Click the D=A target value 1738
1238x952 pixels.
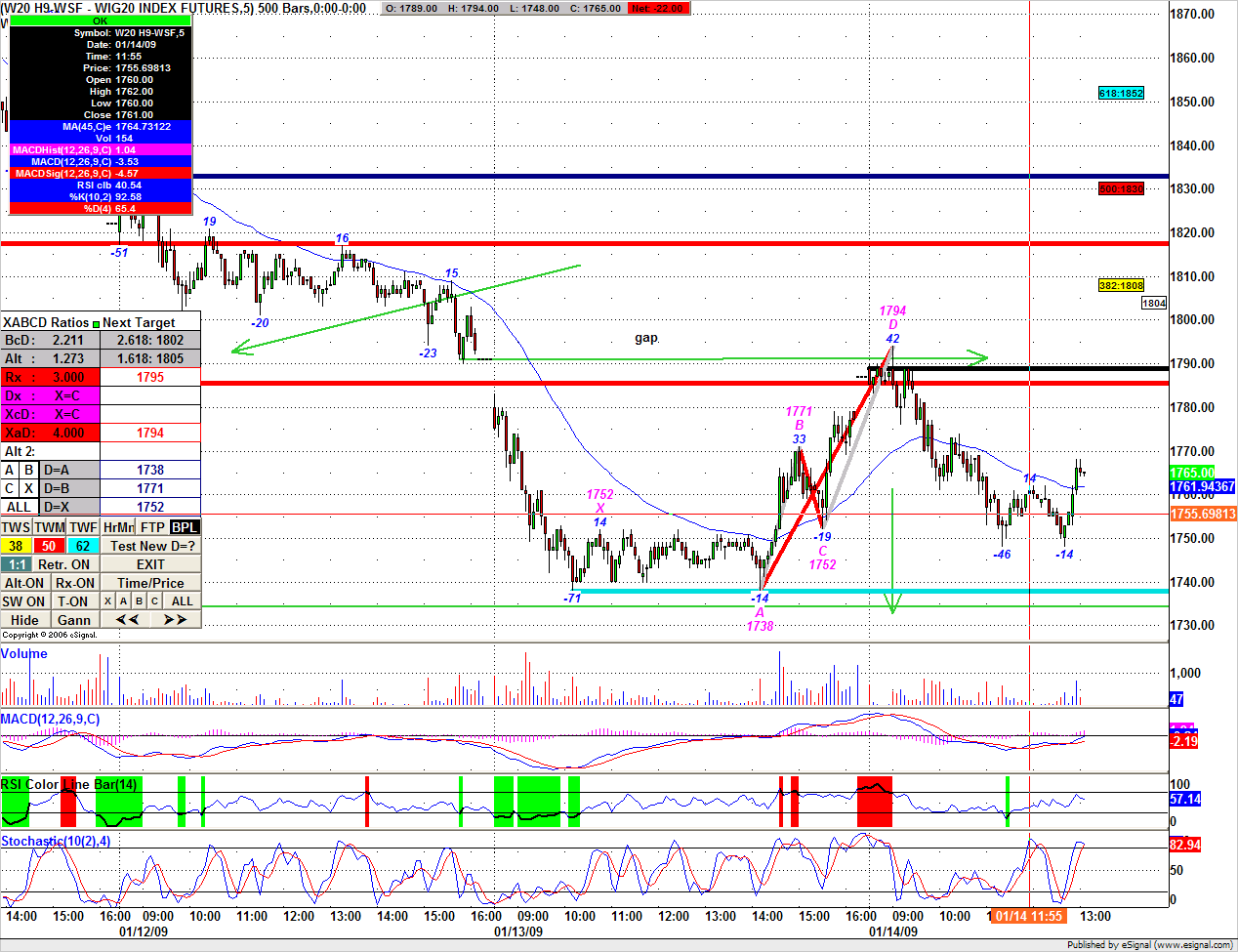[x=150, y=470]
